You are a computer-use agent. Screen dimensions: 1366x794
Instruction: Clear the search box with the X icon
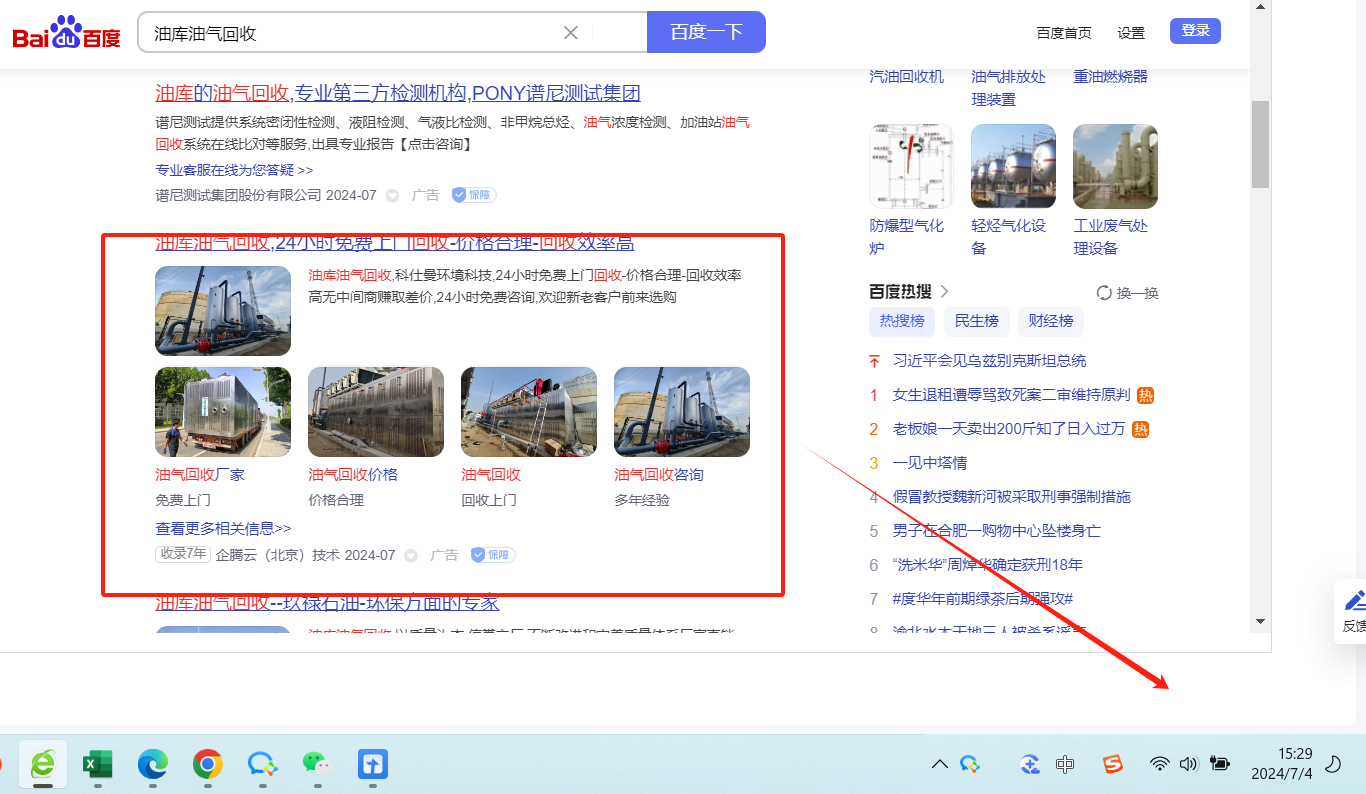click(x=571, y=33)
